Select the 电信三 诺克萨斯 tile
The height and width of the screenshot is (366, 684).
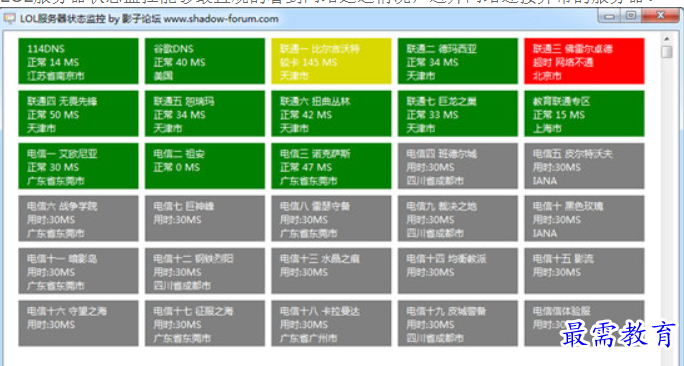click(x=332, y=166)
